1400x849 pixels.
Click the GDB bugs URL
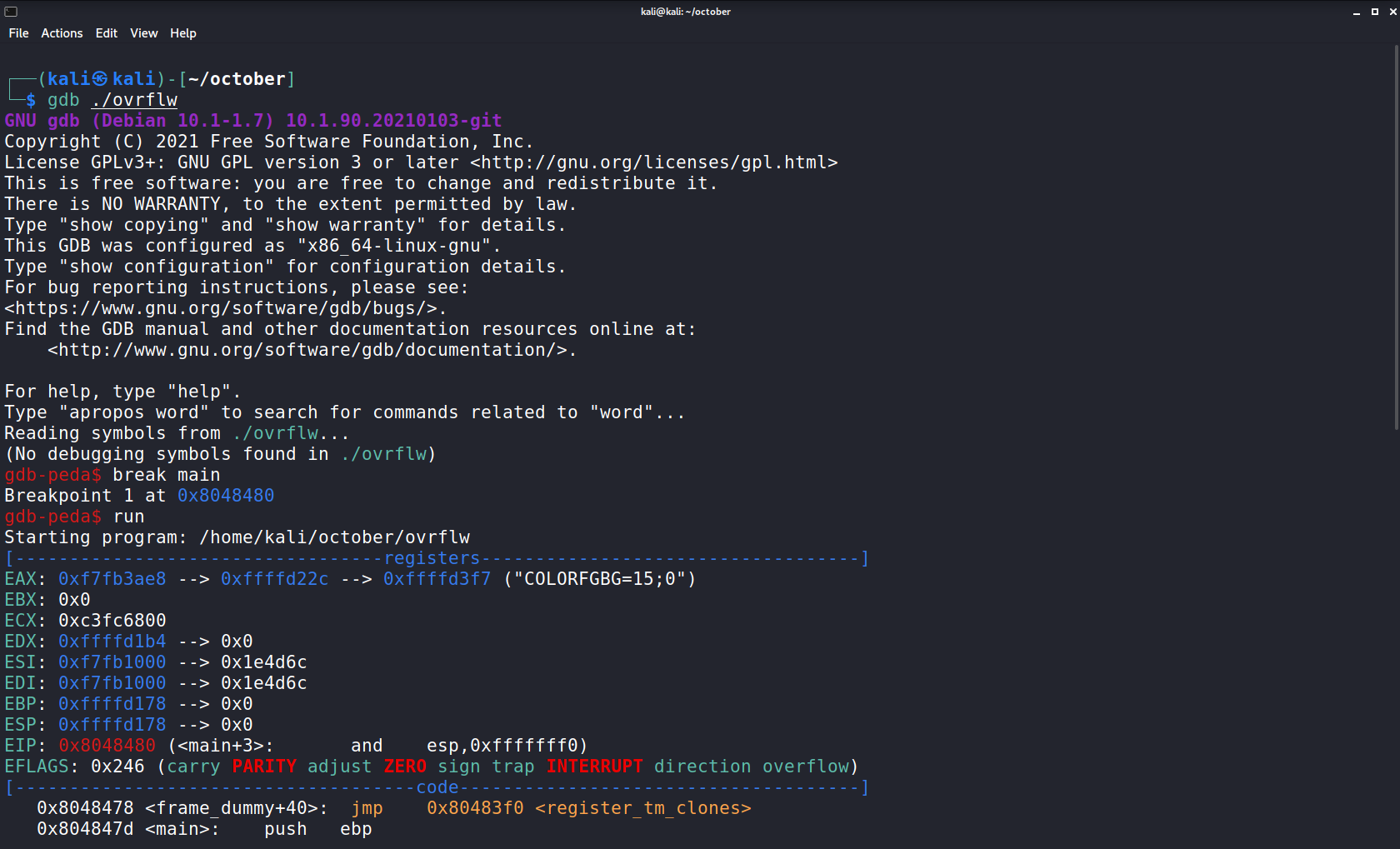[x=221, y=308]
